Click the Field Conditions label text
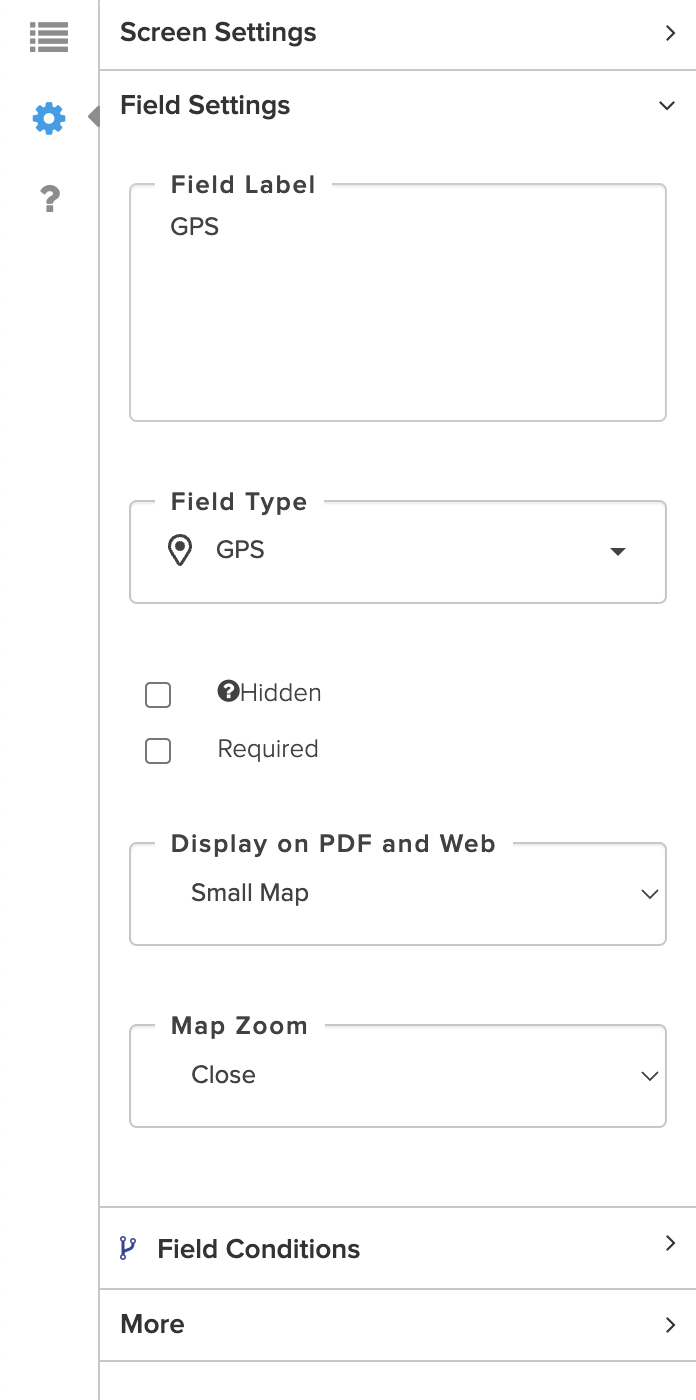The image size is (696, 1400). point(258,1248)
